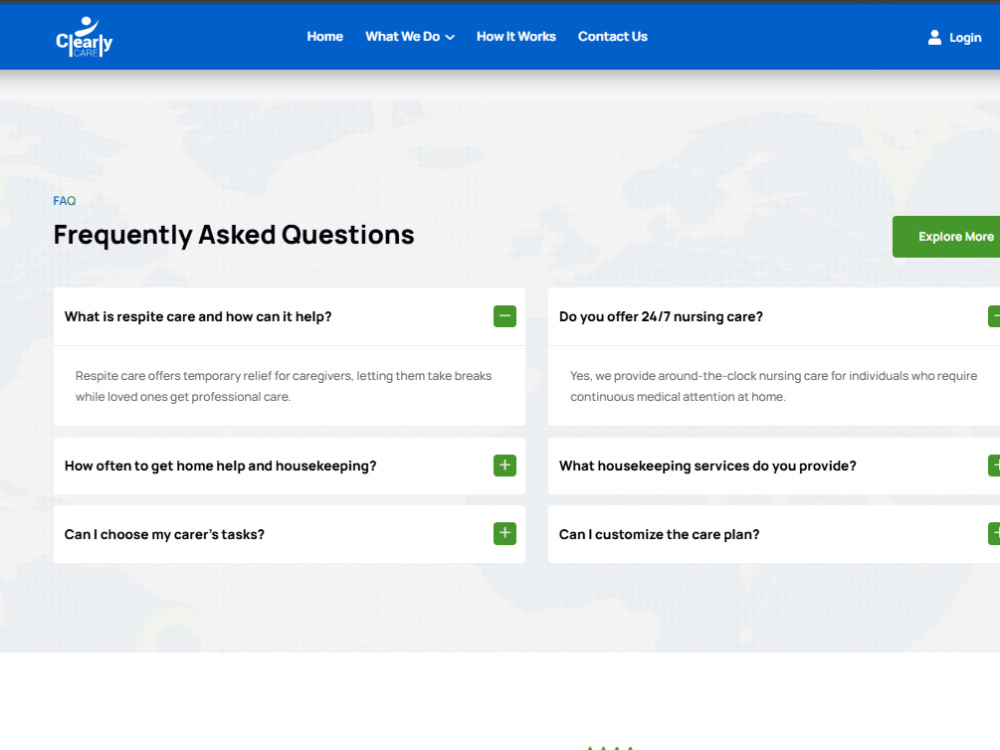Expand carer's tasks question plus icon
The width and height of the screenshot is (1000, 750).
tap(504, 533)
